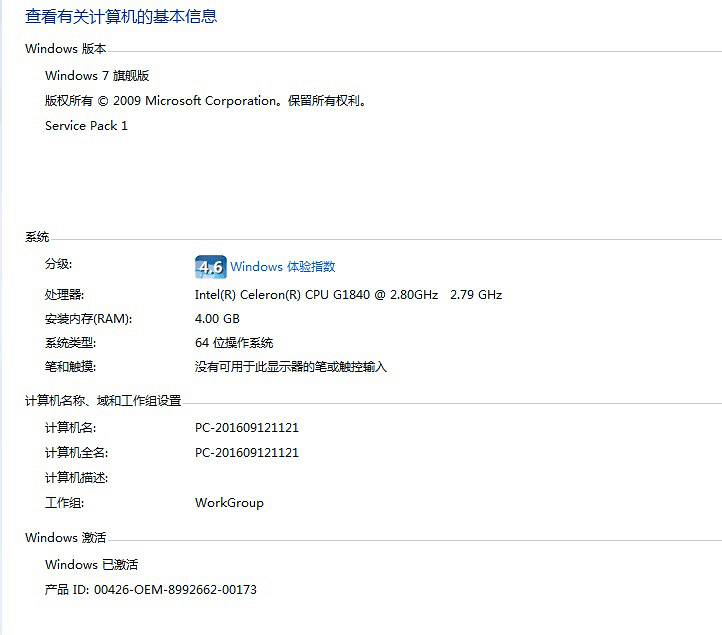Viewport: 722px width, 635px height.
Task: Select the value next to 计算机名:
Action: click(247, 428)
